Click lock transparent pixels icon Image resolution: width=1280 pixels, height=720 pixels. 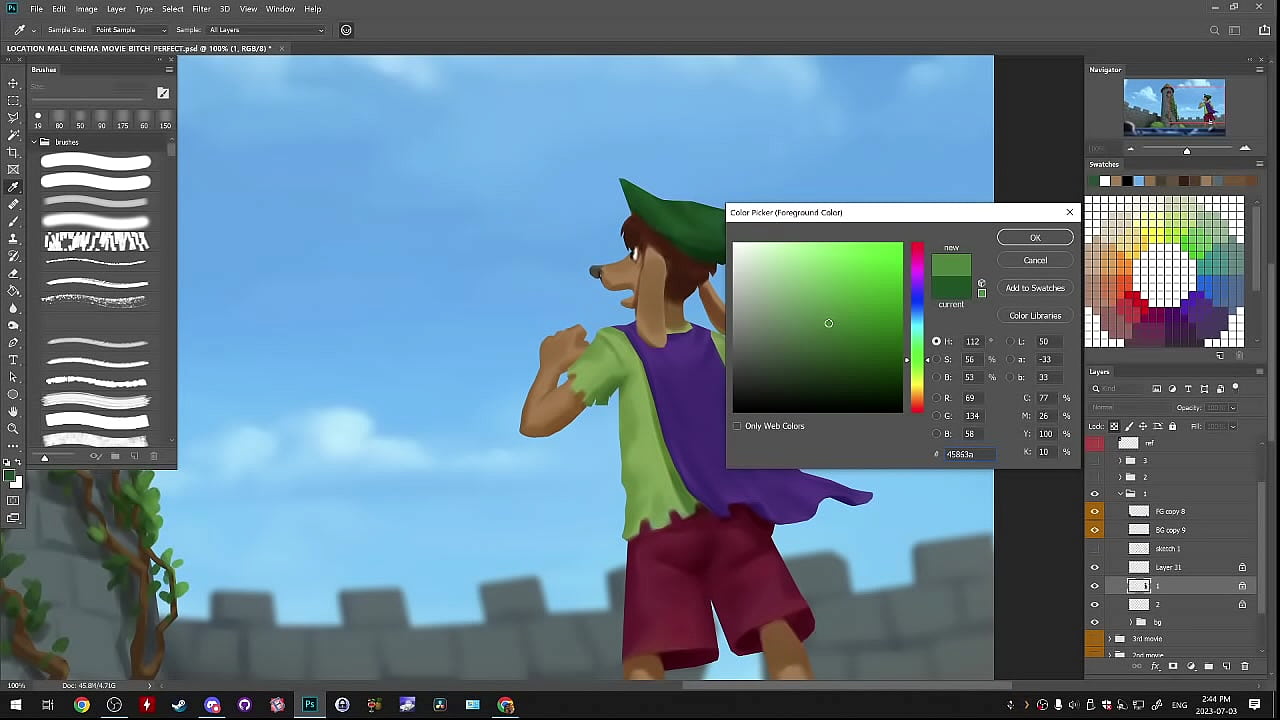pyautogui.click(x=1114, y=427)
